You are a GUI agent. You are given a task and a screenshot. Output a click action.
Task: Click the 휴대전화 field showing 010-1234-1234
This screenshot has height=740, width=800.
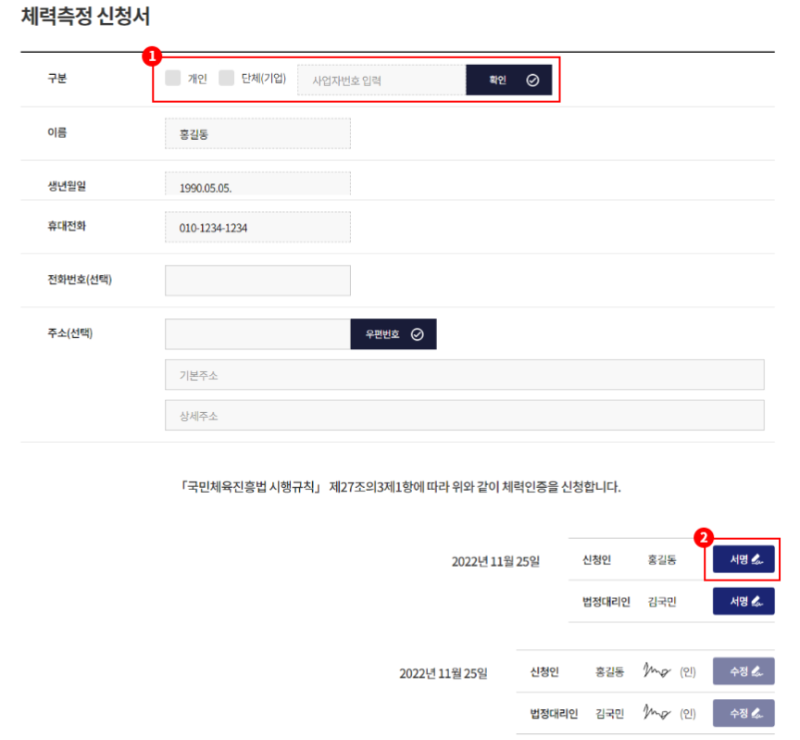tap(258, 227)
